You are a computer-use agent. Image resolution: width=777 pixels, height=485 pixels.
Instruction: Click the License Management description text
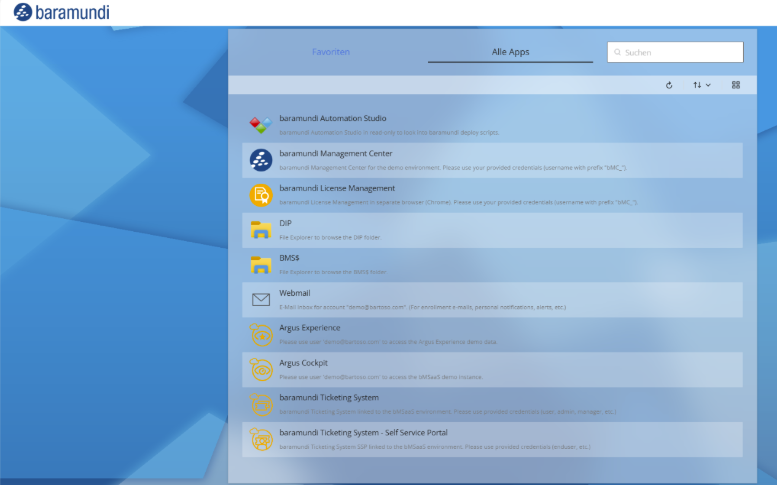pos(458,202)
